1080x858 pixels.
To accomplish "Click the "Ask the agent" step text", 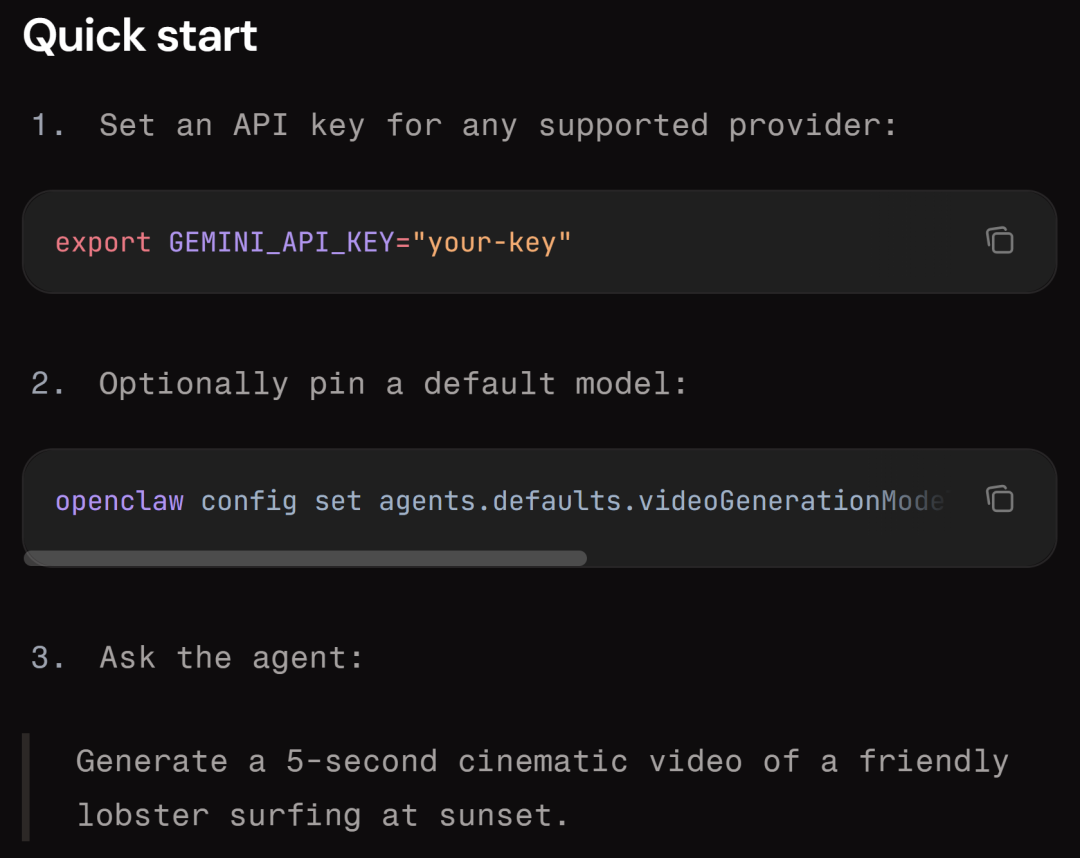I will (x=231, y=658).
